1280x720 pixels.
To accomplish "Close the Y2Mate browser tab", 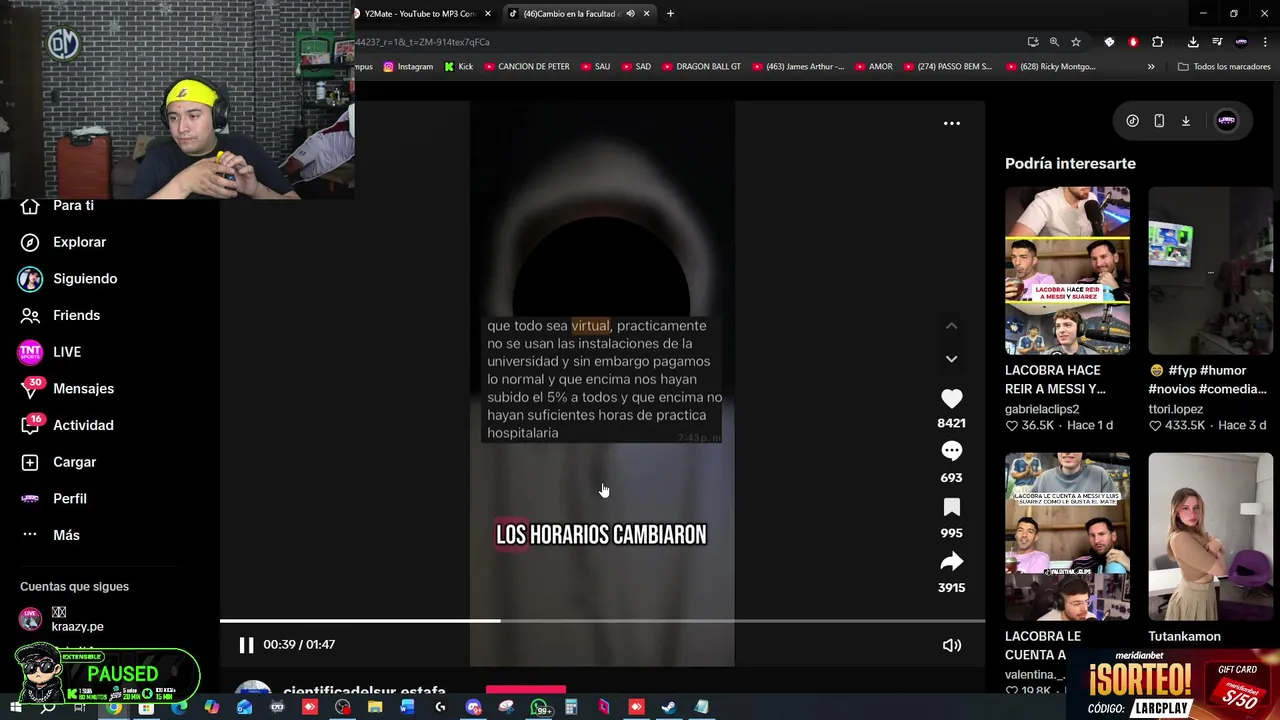I will [x=488, y=14].
